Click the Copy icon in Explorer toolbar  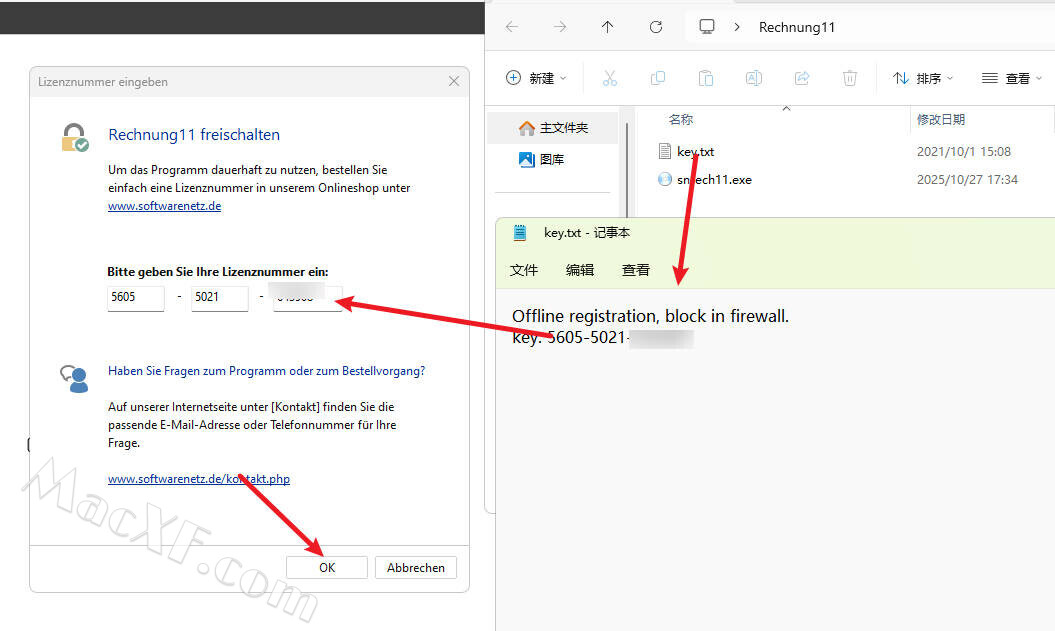(x=657, y=78)
